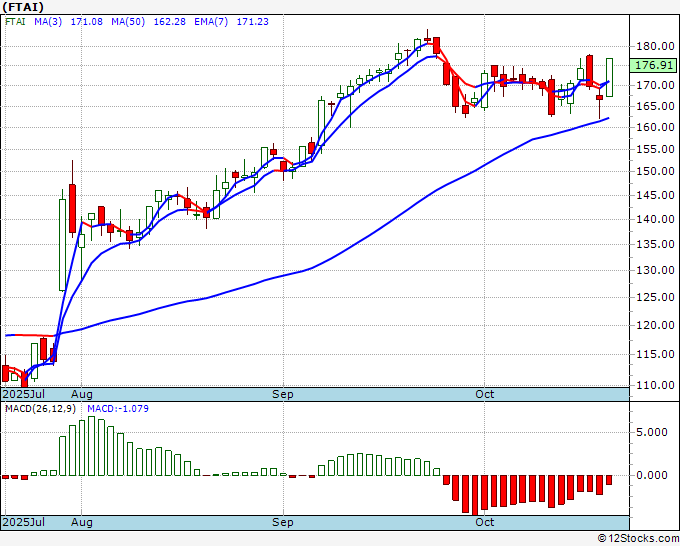Viewport: 680px width, 546px height.
Task: Click the EMA(7) legend label
Action: click(x=211, y=22)
